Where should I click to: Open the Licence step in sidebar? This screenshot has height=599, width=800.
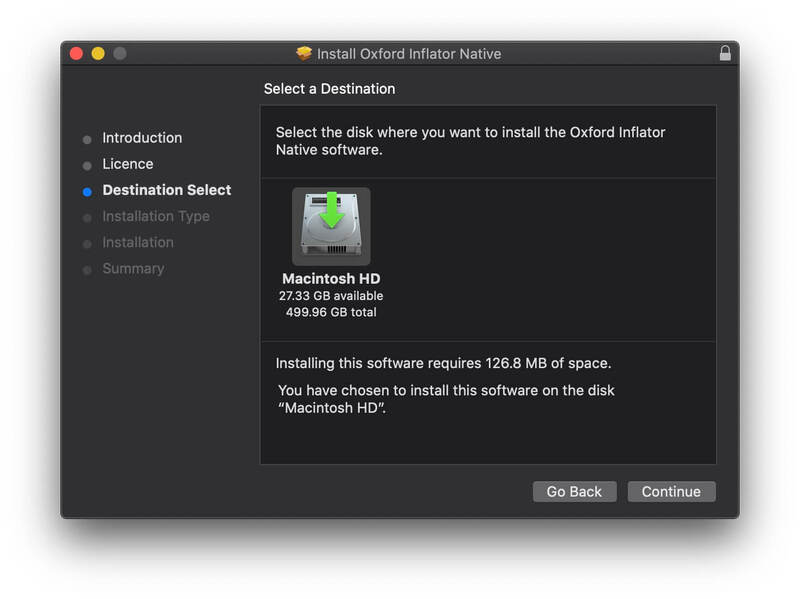point(128,164)
